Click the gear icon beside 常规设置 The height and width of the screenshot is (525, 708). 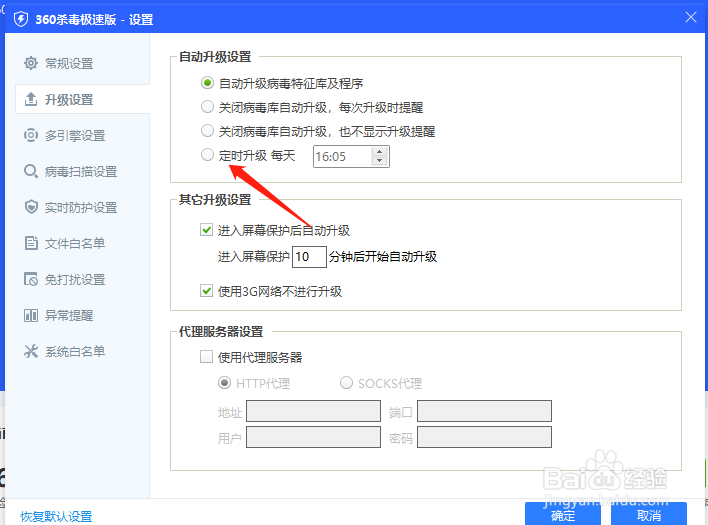click(31, 63)
